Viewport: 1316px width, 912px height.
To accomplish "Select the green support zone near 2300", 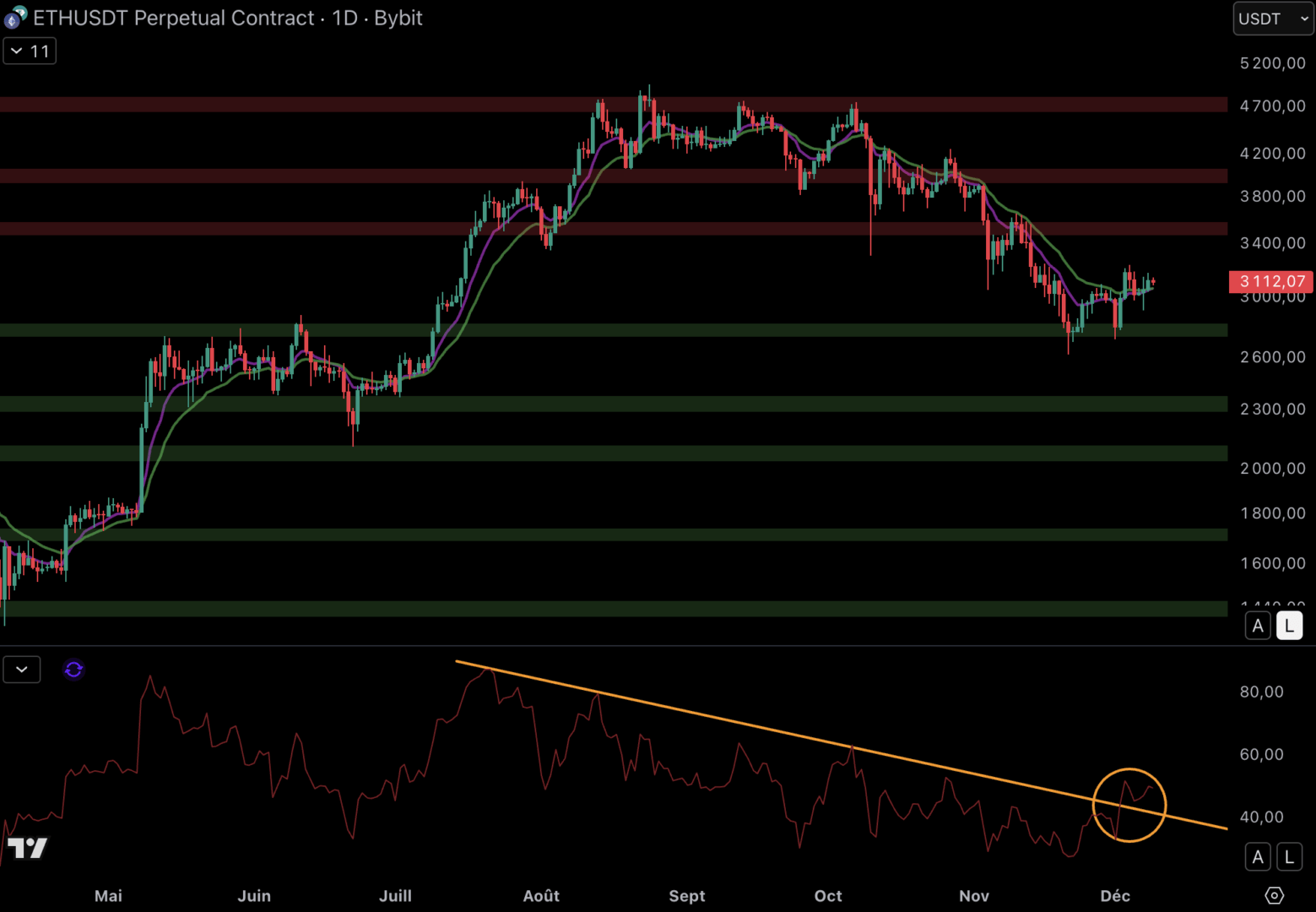I will [591, 404].
